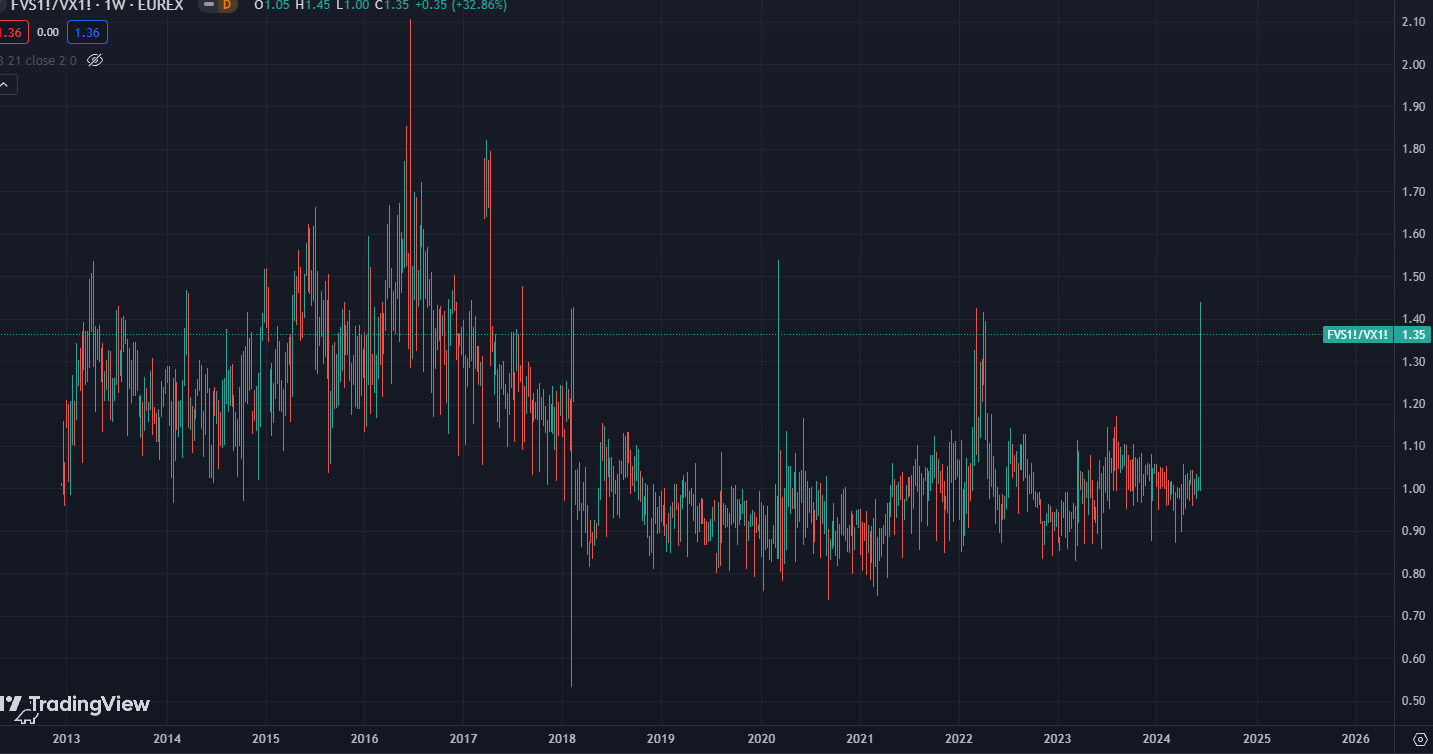Viewport: 1433px width, 754px height.
Task: Open the TradingView logo link
Action: [75, 705]
